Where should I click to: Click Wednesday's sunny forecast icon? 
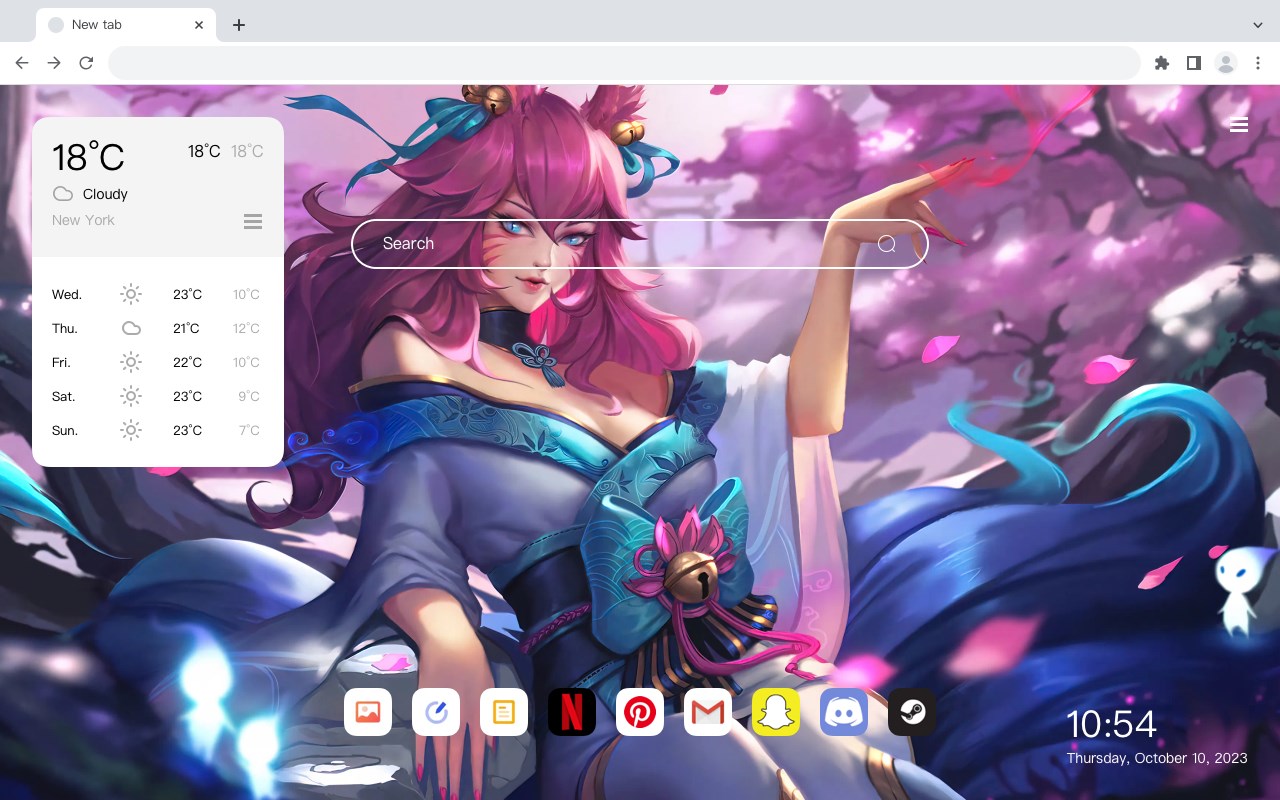(131, 294)
